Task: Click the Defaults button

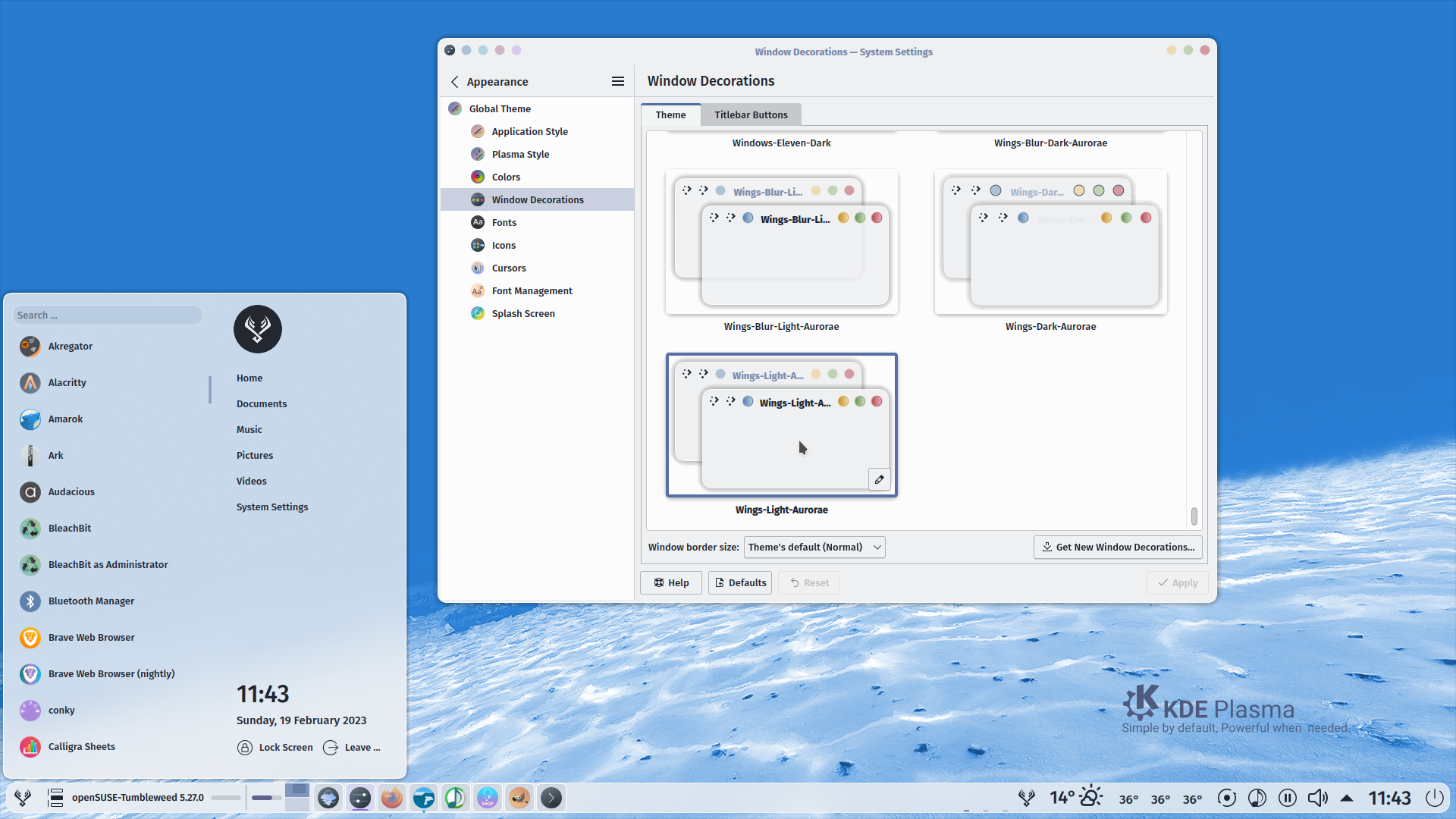Action: [x=740, y=582]
